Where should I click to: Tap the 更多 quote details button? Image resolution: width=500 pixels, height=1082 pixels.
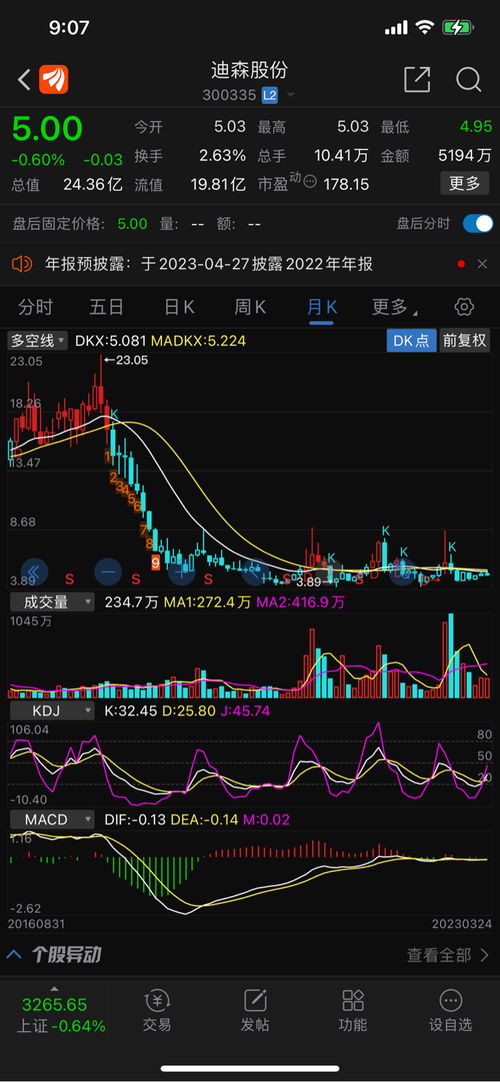click(464, 184)
